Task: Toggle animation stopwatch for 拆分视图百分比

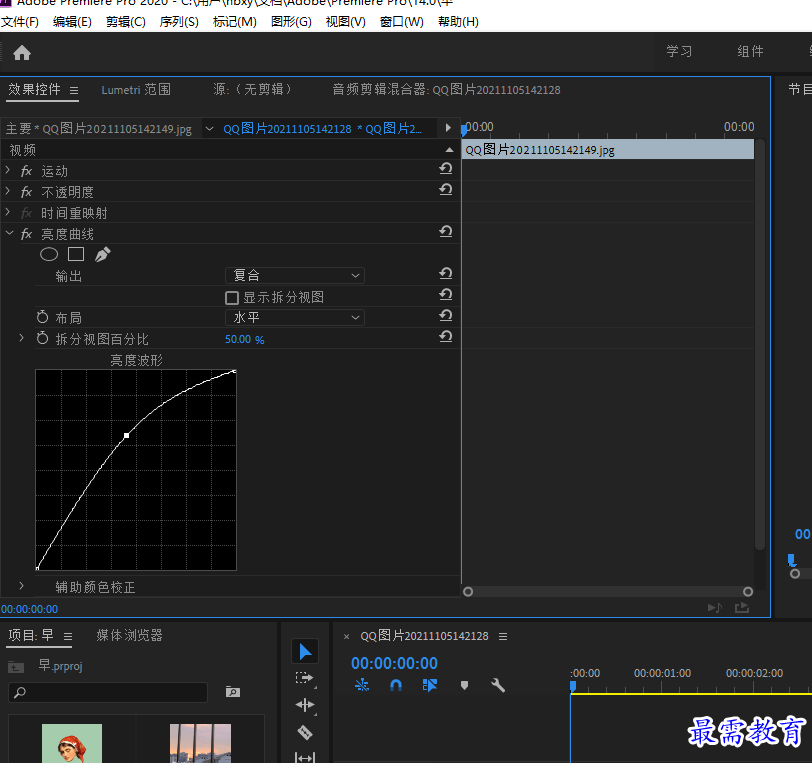Action: click(x=42, y=338)
